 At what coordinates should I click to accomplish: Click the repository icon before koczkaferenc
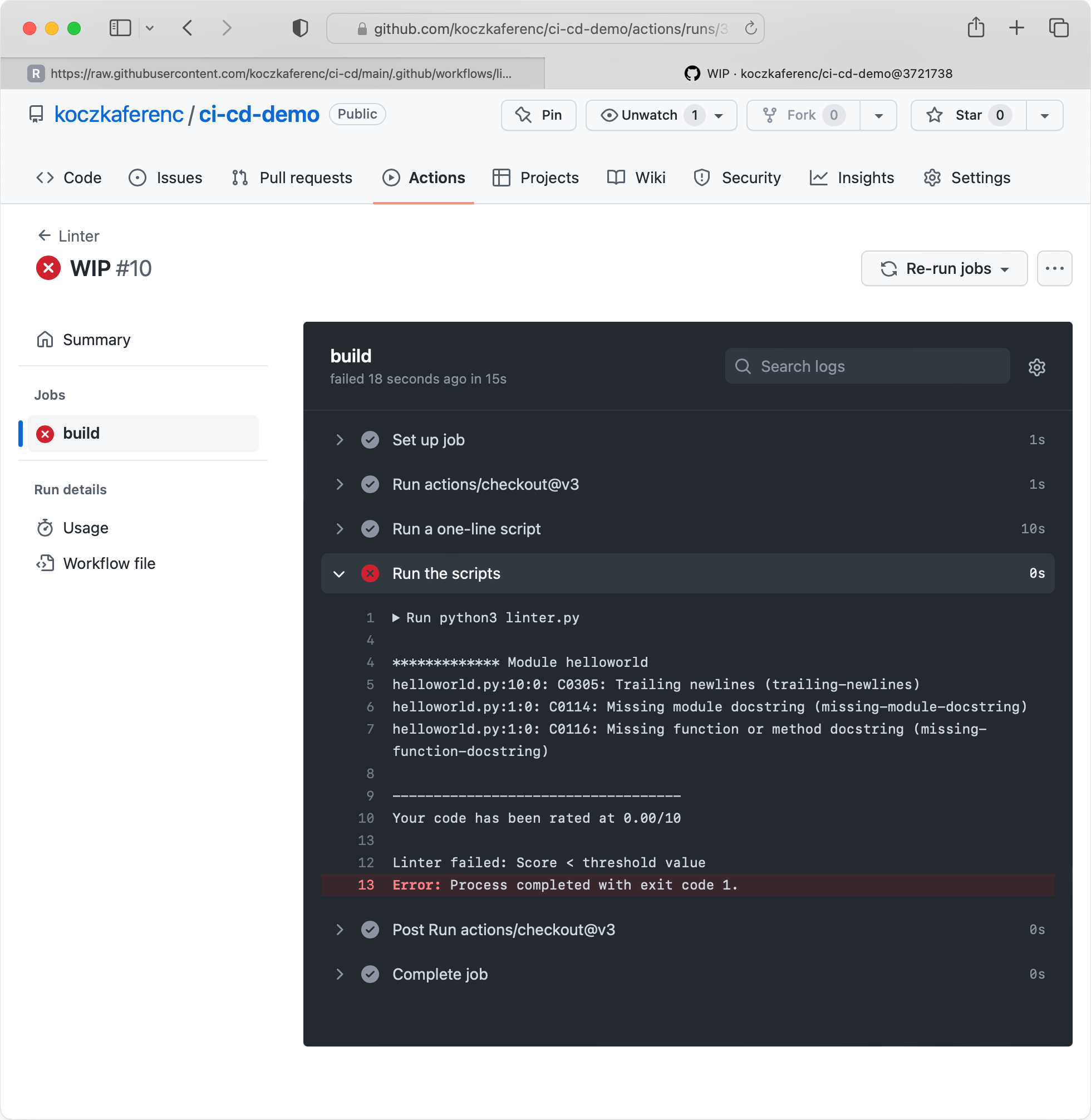(36, 115)
